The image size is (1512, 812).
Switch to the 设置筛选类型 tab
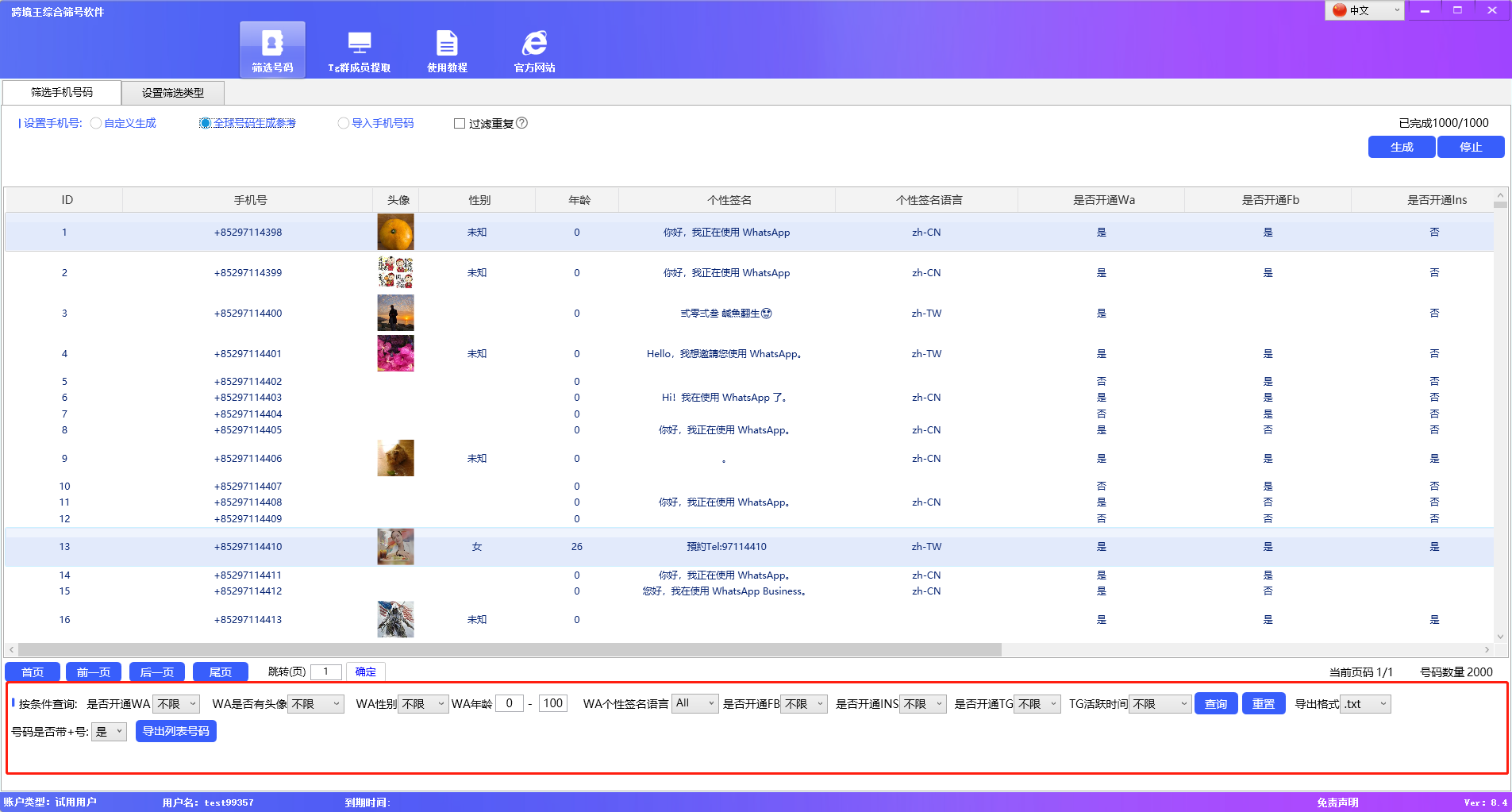click(x=173, y=93)
